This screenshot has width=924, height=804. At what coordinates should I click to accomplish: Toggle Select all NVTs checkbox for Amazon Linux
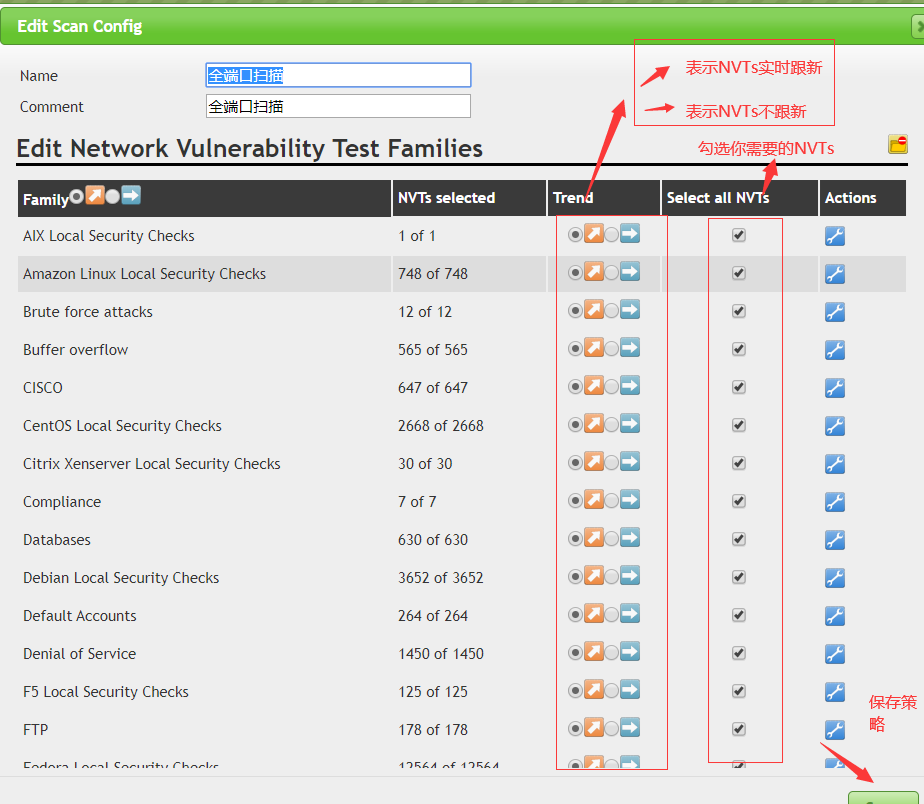point(739,273)
